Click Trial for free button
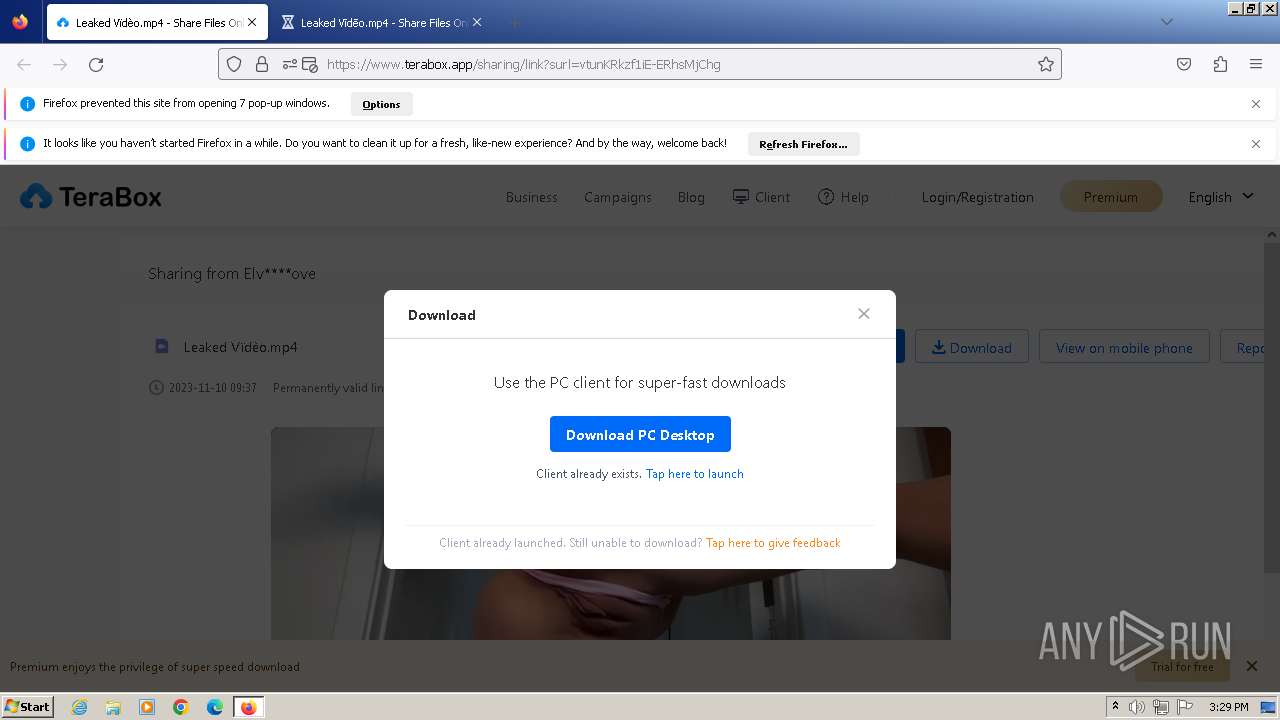The image size is (1280, 720). coord(1182,667)
